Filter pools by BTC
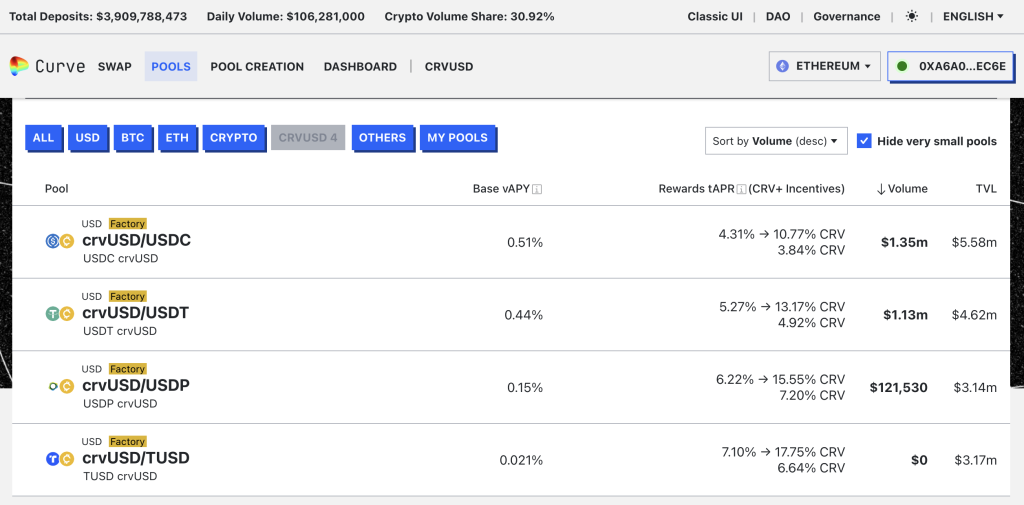 [x=133, y=138]
